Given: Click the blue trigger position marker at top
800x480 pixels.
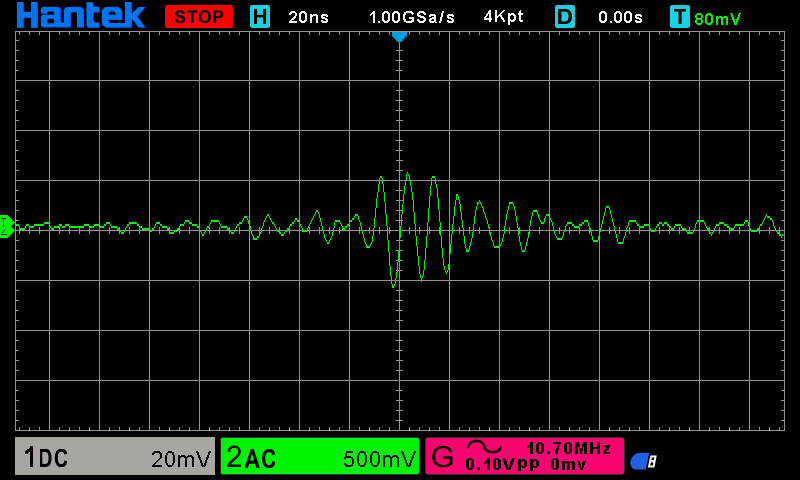Looking at the screenshot, I should tap(399, 37).
